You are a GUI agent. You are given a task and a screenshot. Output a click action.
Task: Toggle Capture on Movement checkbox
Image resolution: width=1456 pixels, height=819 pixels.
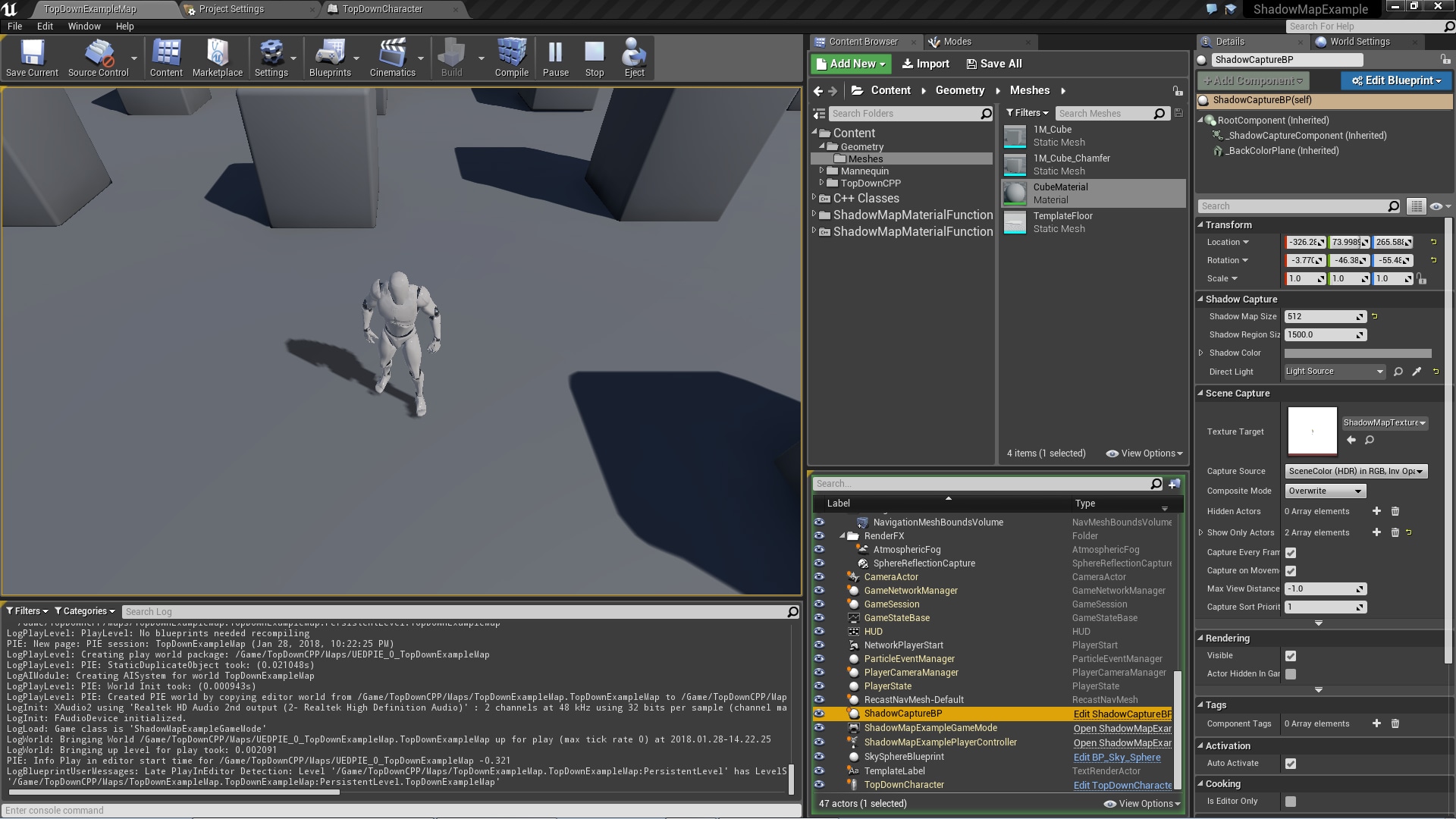[1291, 571]
